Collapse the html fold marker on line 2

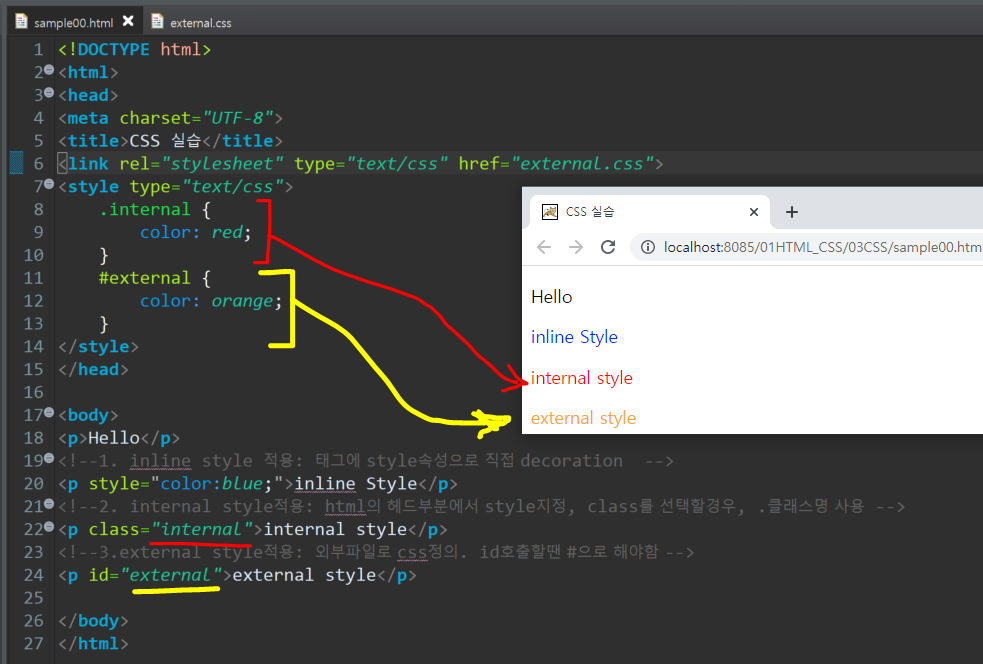coord(49,70)
